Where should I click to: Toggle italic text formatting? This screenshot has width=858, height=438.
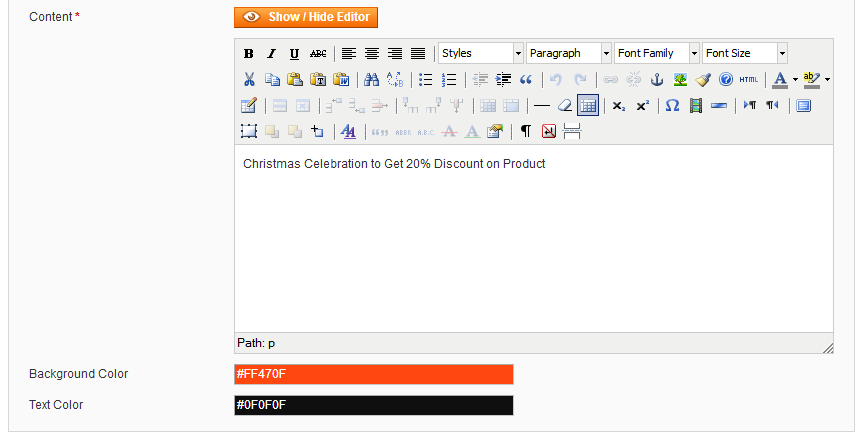point(271,54)
